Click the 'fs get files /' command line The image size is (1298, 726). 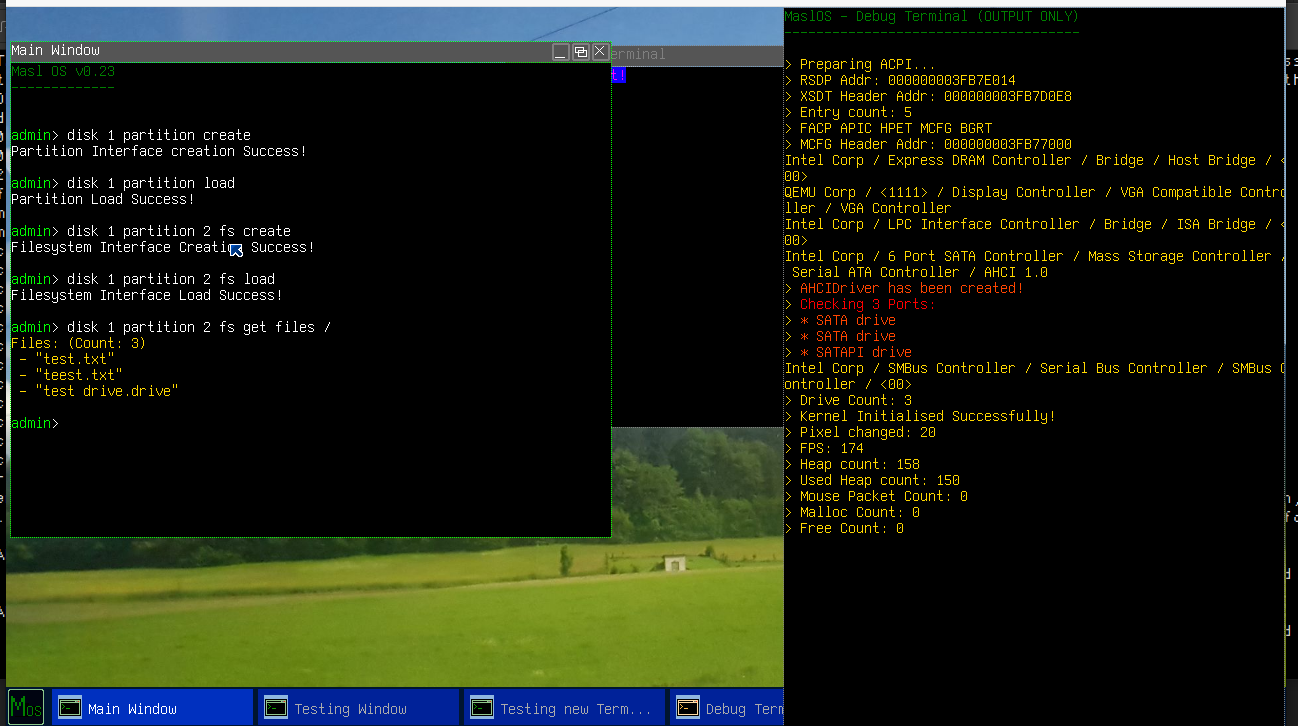point(199,327)
